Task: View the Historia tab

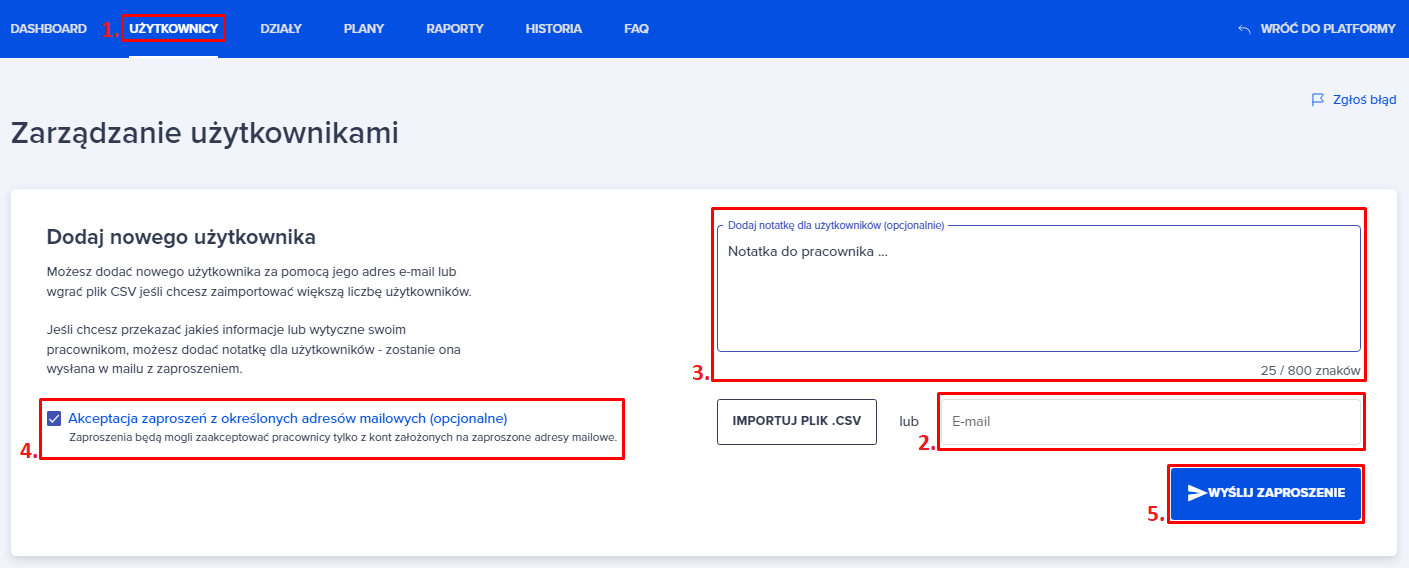Action: [x=553, y=29]
